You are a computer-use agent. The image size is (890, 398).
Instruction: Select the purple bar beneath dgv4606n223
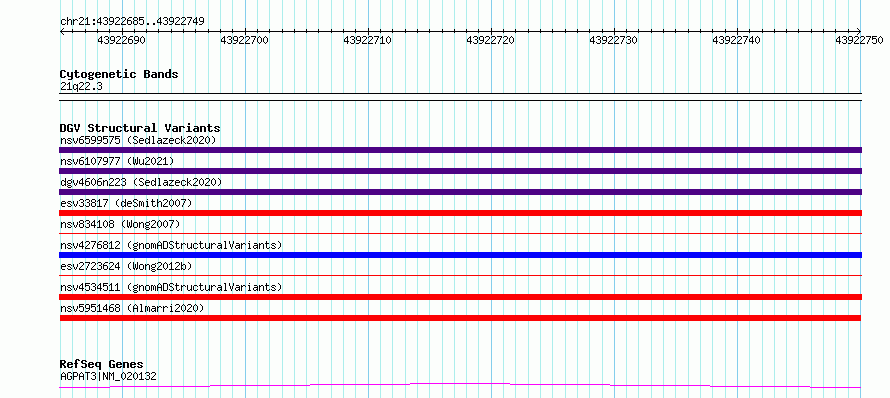(460, 192)
